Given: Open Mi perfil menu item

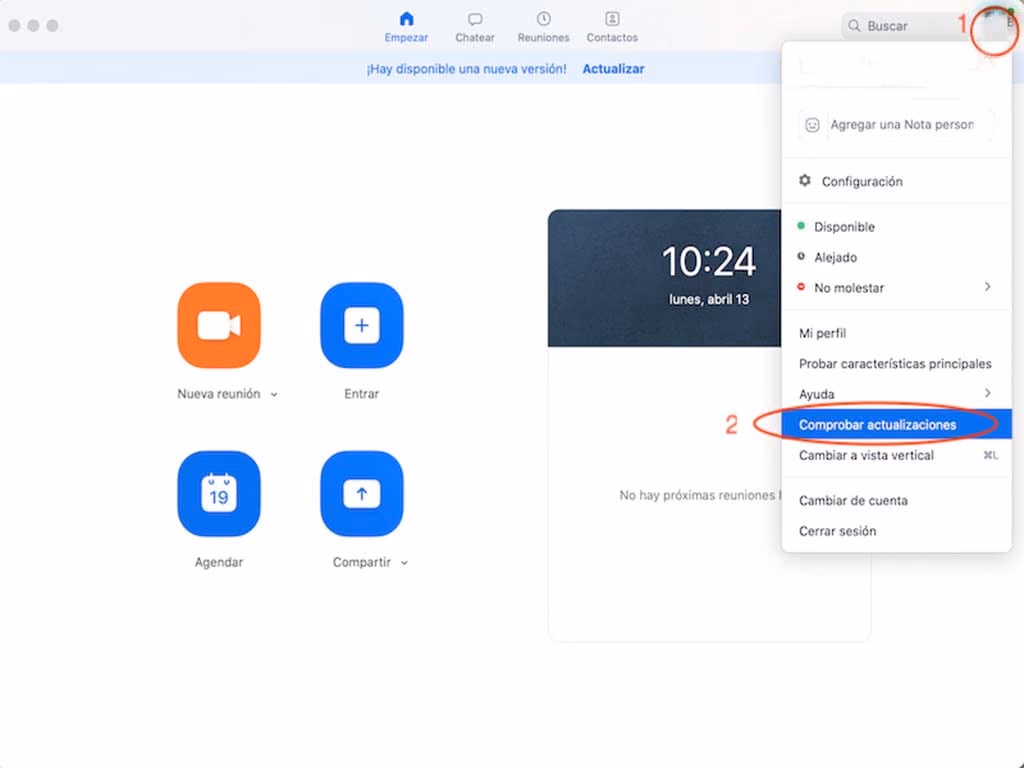Looking at the screenshot, I should click(896, 333).
